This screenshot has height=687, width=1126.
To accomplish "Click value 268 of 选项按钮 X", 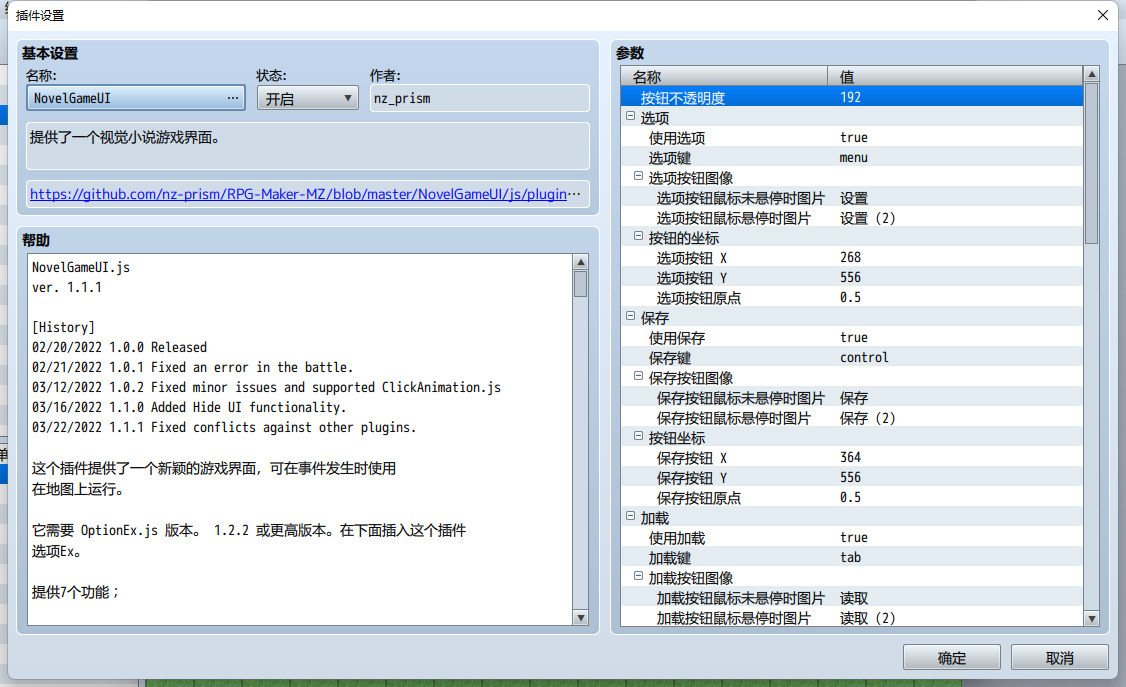I will [850, 257].
